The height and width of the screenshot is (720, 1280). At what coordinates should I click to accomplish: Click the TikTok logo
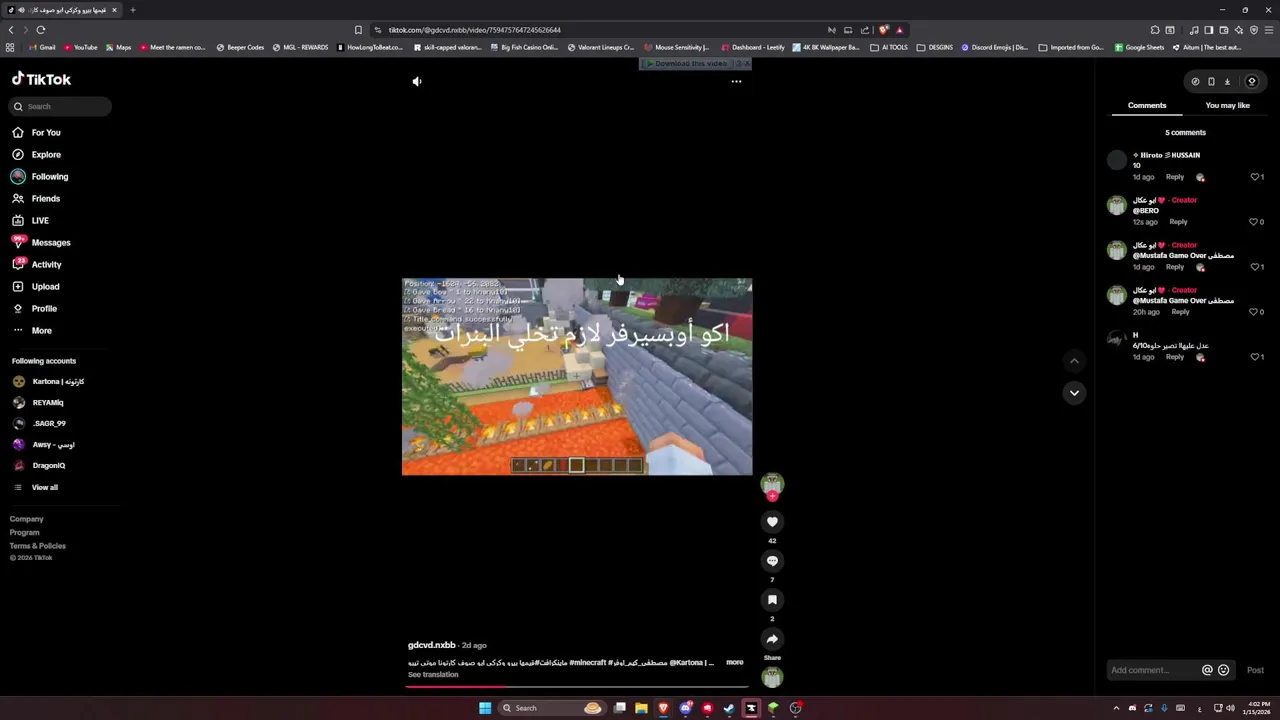41,79
